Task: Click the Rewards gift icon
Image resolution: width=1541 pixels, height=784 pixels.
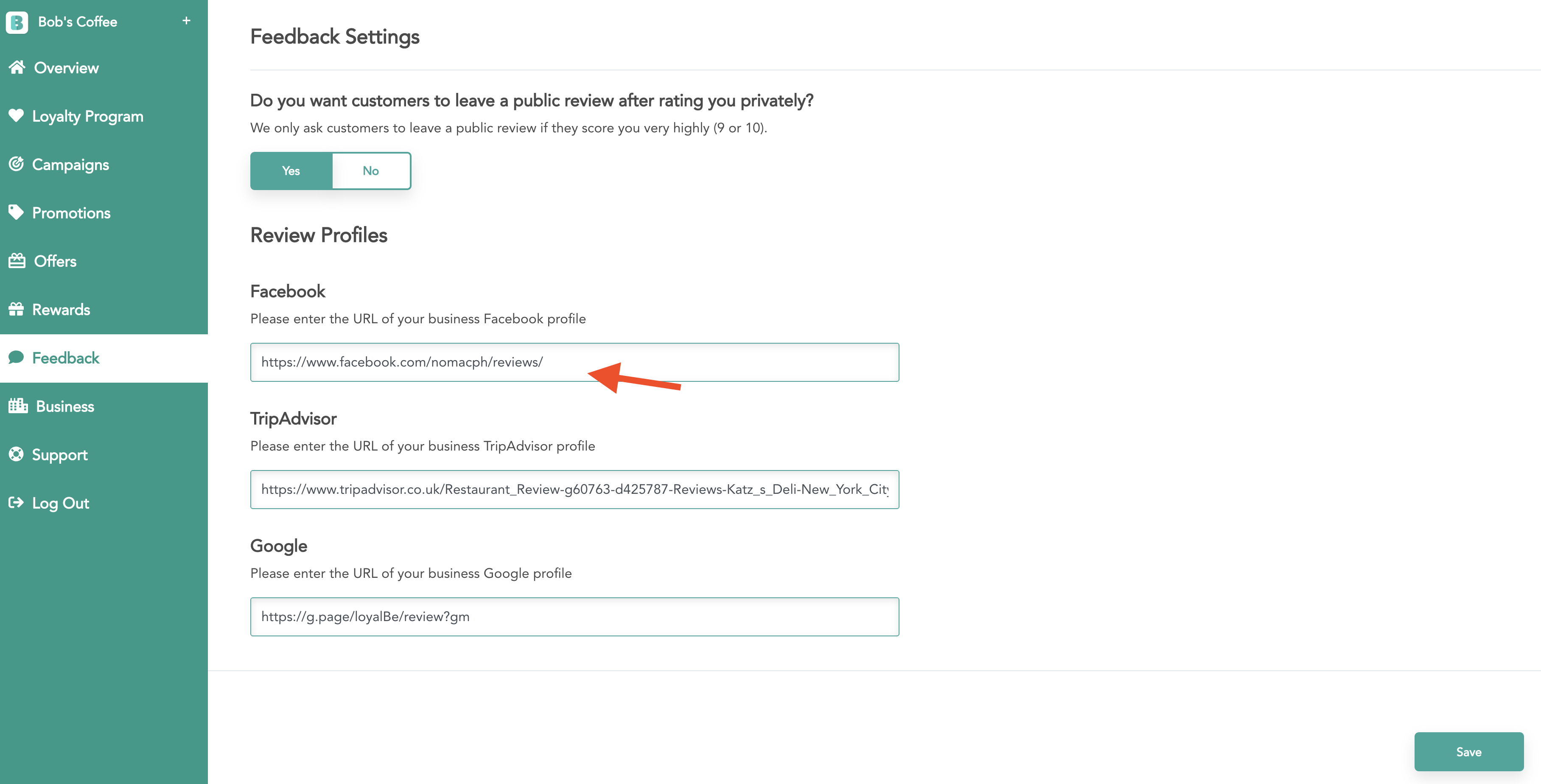Action: (x=16, y=309)
